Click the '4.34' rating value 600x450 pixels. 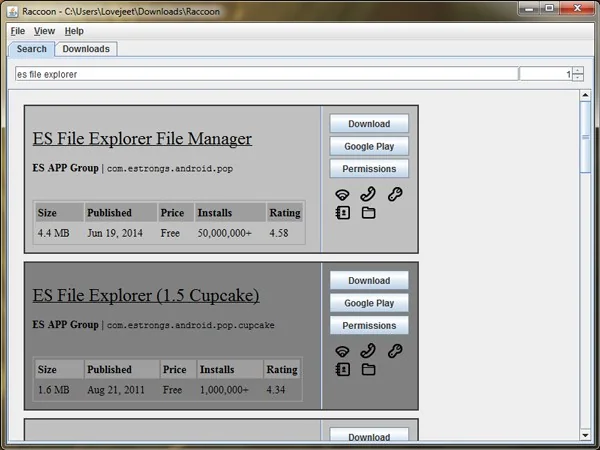276,390
